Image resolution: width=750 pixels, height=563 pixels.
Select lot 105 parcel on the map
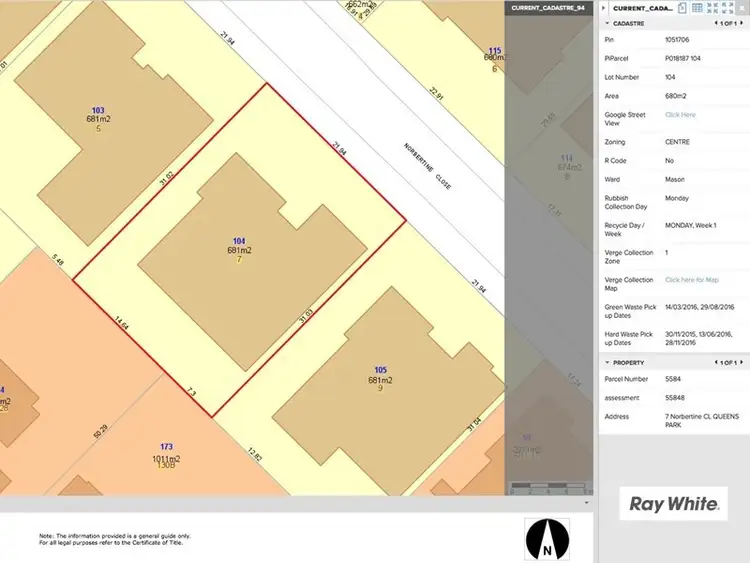tap(379, 379)
